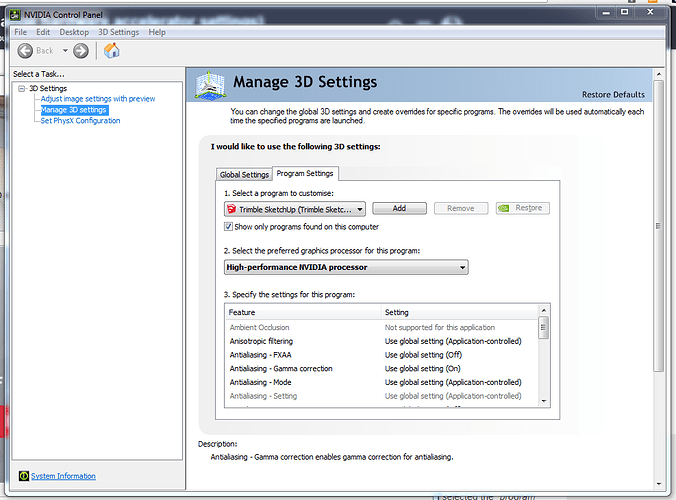Click main panel scroll up arrow

(x=659, y=74)
